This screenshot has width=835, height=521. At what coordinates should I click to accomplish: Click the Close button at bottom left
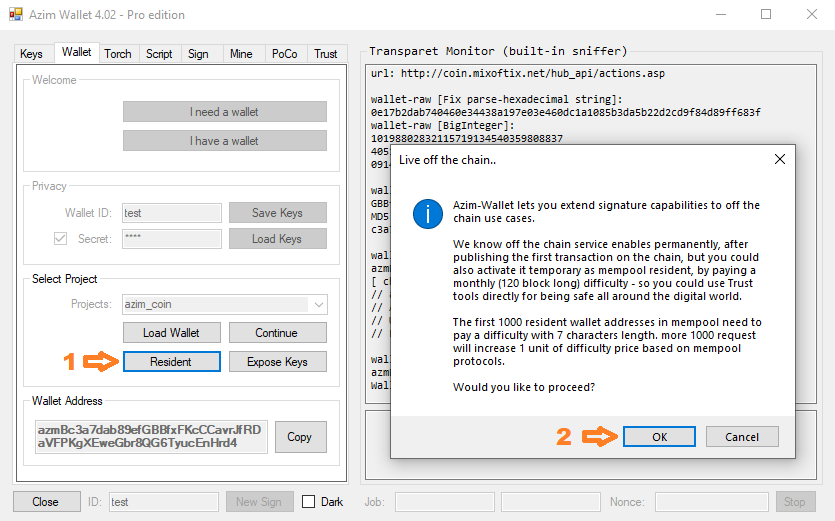pyautogui.click(x=46, y=501)
